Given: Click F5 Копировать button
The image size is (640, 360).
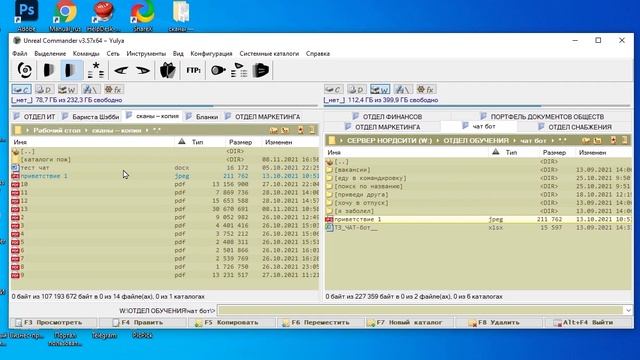Looking at the screenshot, I should pyautogui.click(x=231, y=322).
